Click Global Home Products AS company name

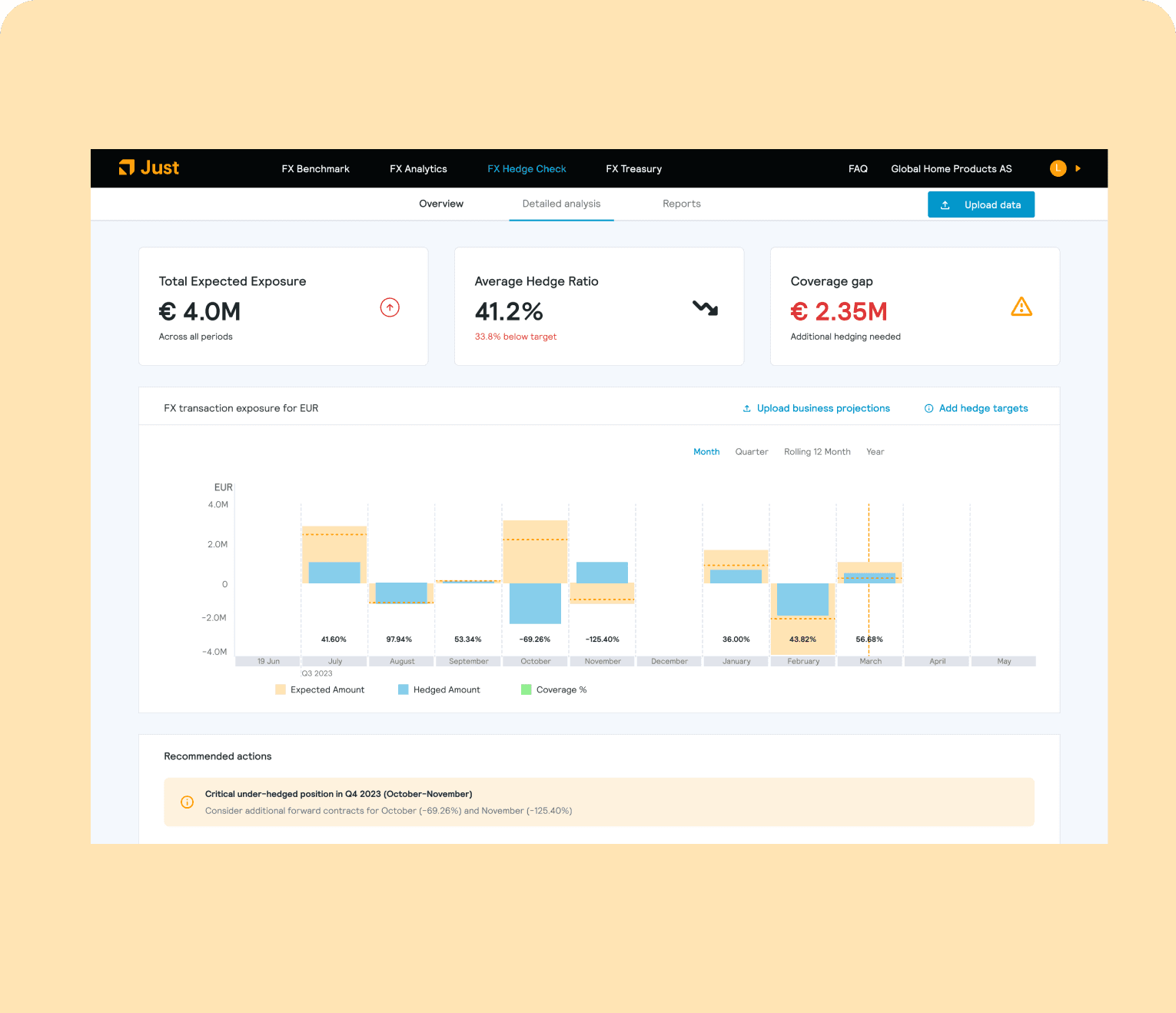tap(952, 168)
